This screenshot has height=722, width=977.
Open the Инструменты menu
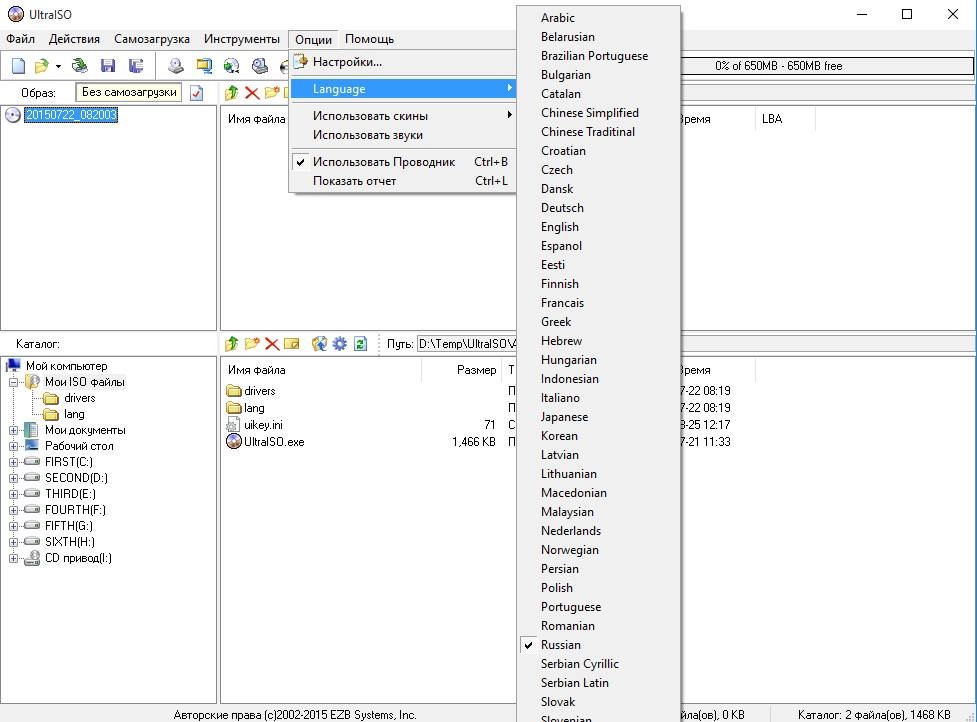(x=242, y=39)
